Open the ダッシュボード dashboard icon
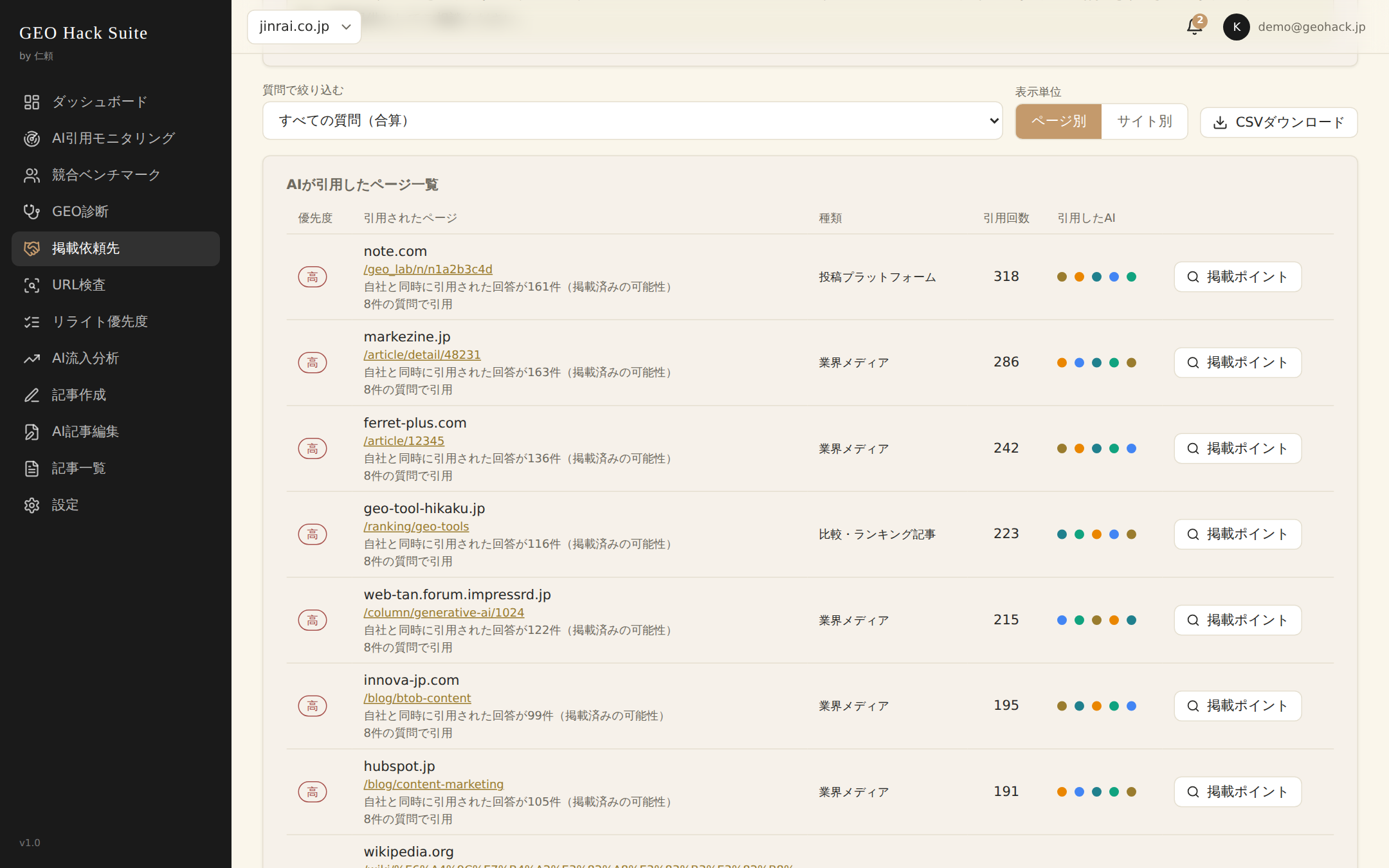Image resolution: width=1389 pixels, height=868 pixels. (32, 102)
